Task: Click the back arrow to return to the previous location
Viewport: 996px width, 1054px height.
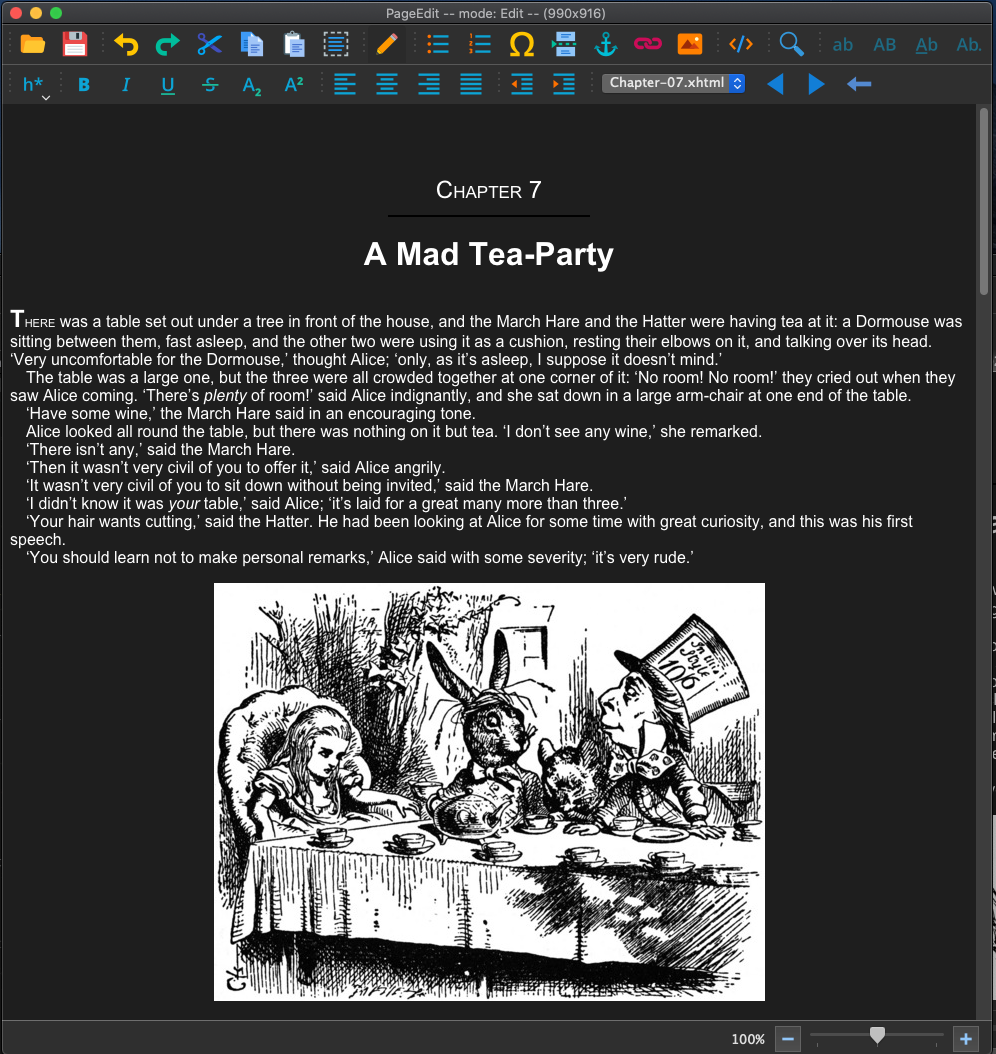Action: (859, 84)
